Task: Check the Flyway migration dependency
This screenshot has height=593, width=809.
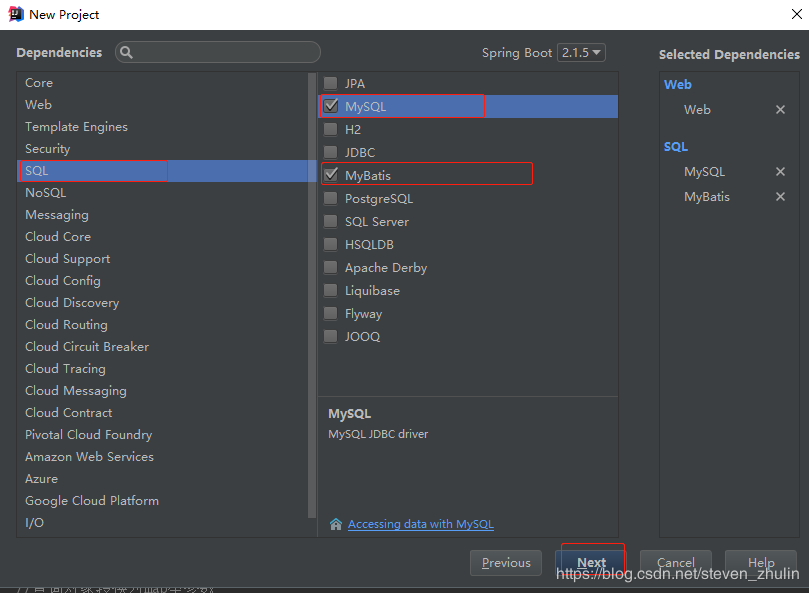Action: coord(330,313)
